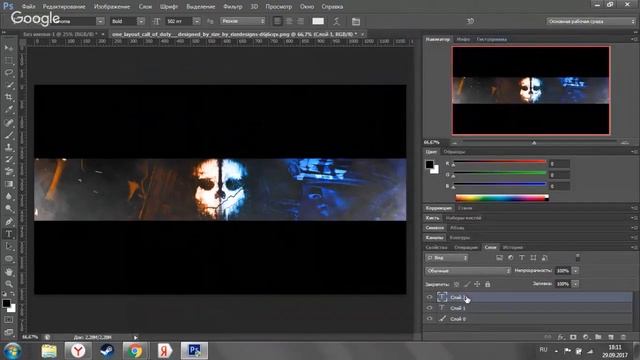Open the layer opacity slider arrow
The image size is (640, 360).
(x=576, y=271)
